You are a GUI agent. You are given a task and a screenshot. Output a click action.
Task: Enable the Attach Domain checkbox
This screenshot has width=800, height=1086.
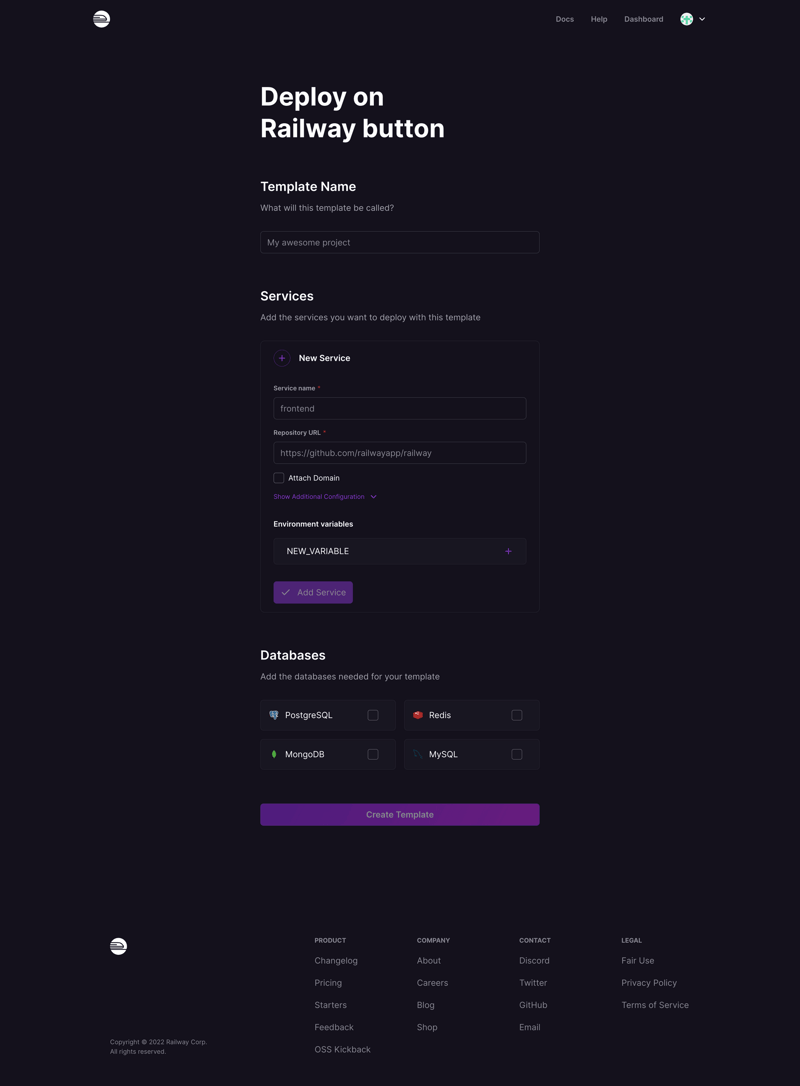point(279,478)
